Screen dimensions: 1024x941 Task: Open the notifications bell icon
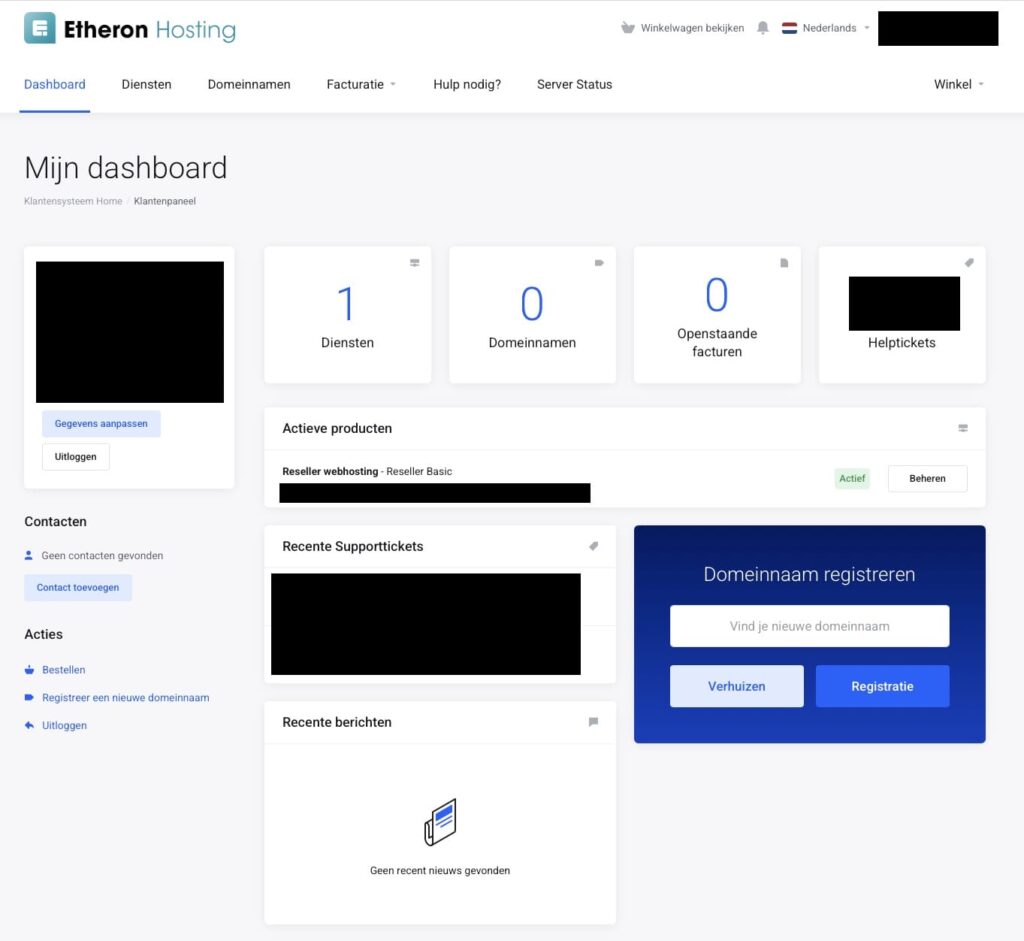(762, 27)
